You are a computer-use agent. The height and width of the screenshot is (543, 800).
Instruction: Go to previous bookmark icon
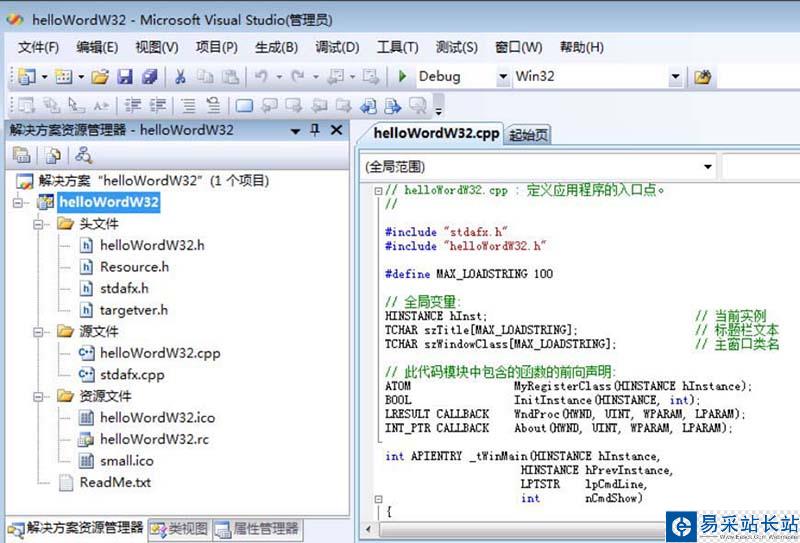(x=269, y=106)
